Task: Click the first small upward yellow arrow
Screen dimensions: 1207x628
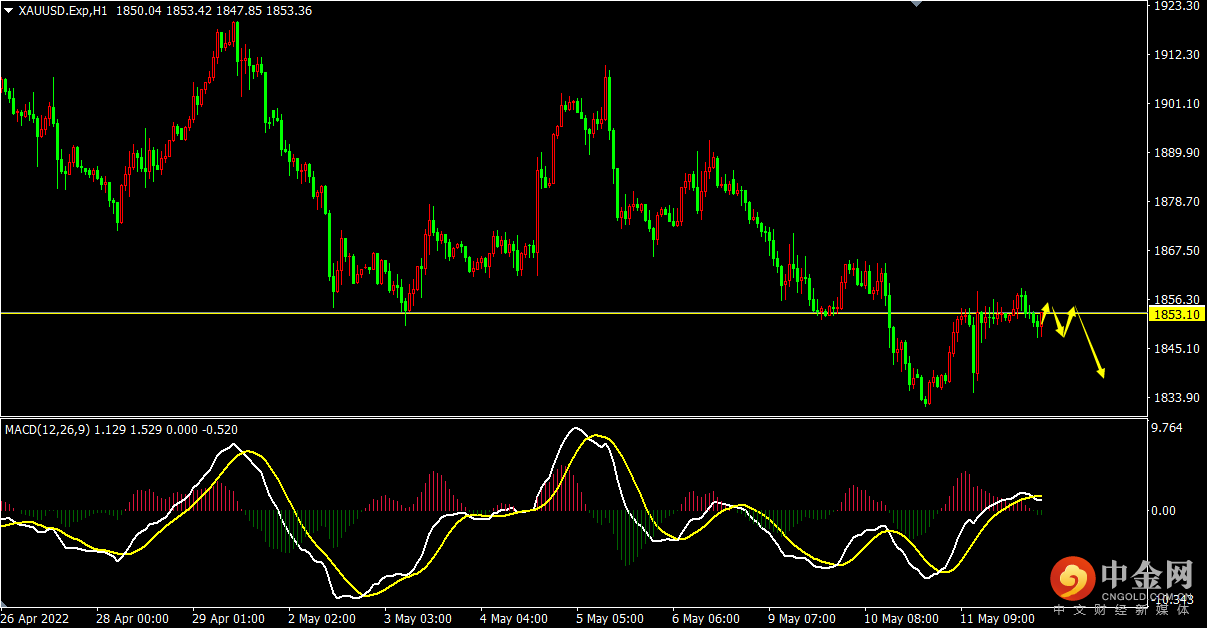Action: point(1046,308)
